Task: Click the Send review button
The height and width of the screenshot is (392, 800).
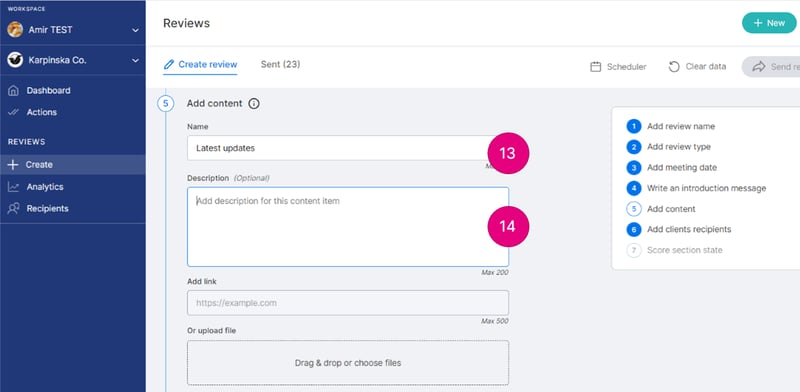Action: point(771,67)
